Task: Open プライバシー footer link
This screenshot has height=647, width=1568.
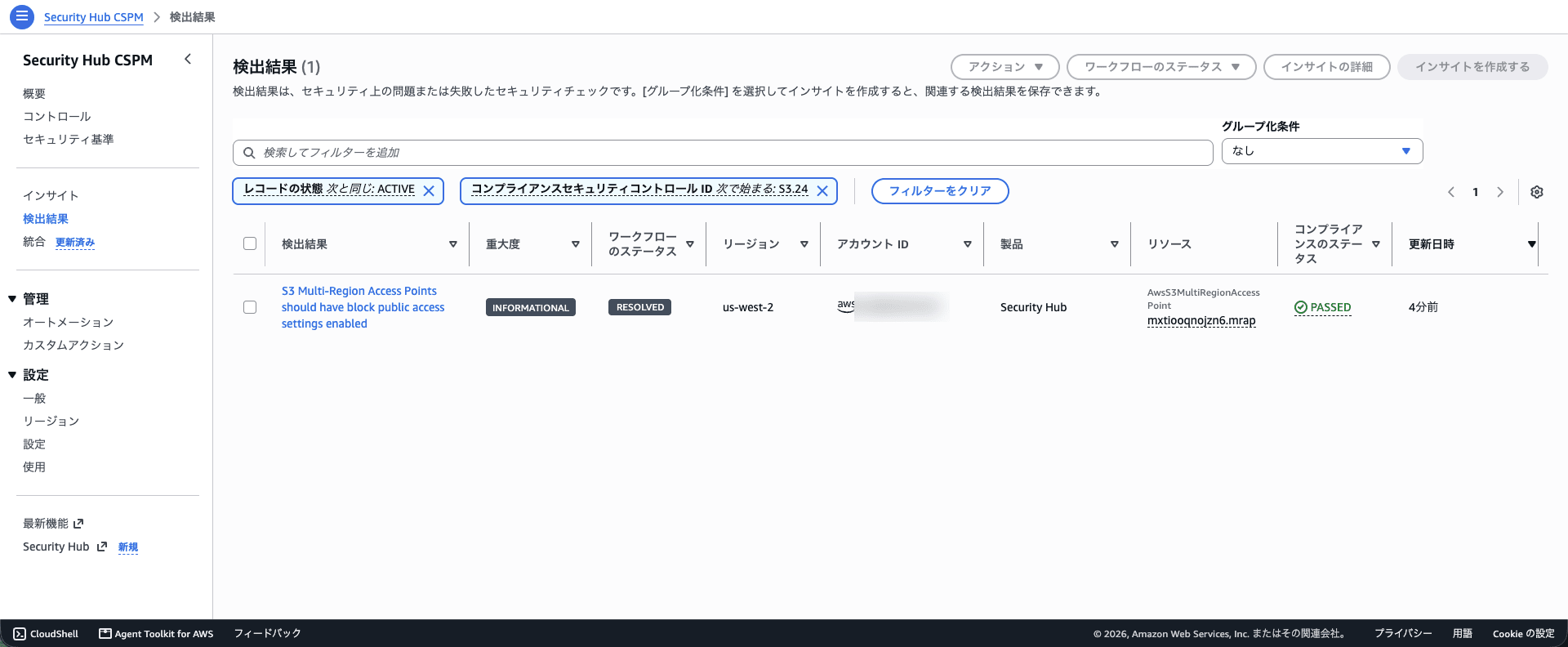Action: pos(1403,633)
